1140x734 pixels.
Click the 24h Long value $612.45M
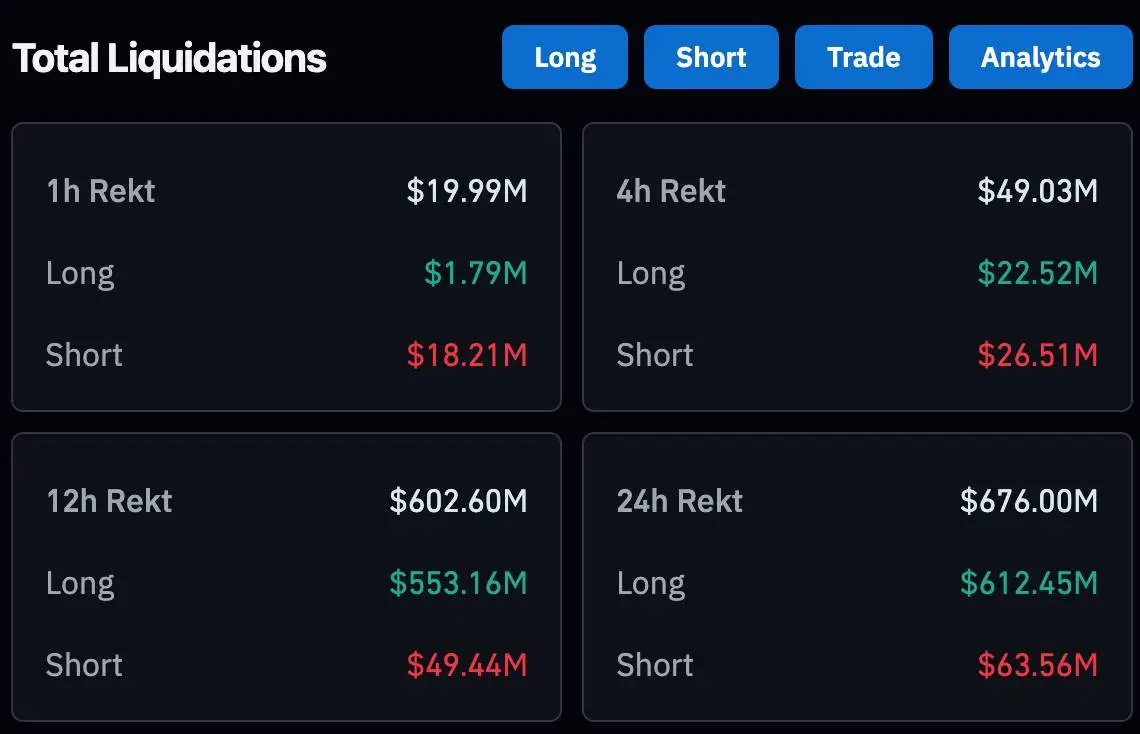[x=1029, y=583]
